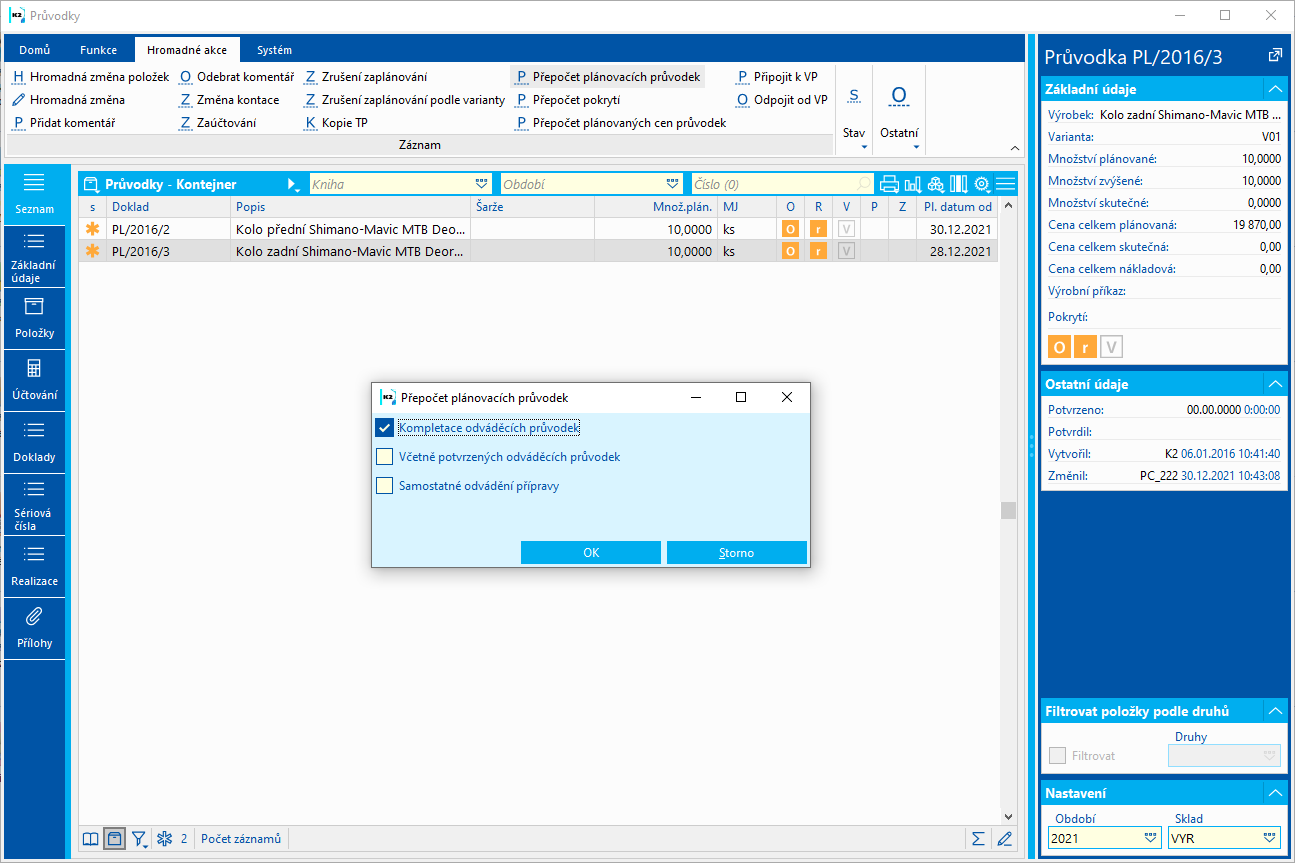Open Seznam in the left sidebar
1295x863 pixels.
click(35, 194)
